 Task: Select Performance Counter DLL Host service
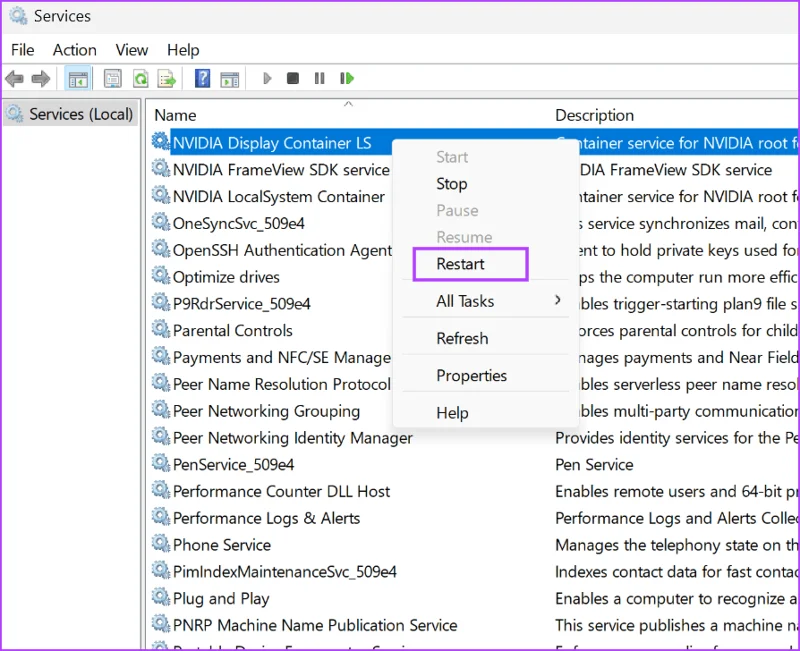(281, 491)
